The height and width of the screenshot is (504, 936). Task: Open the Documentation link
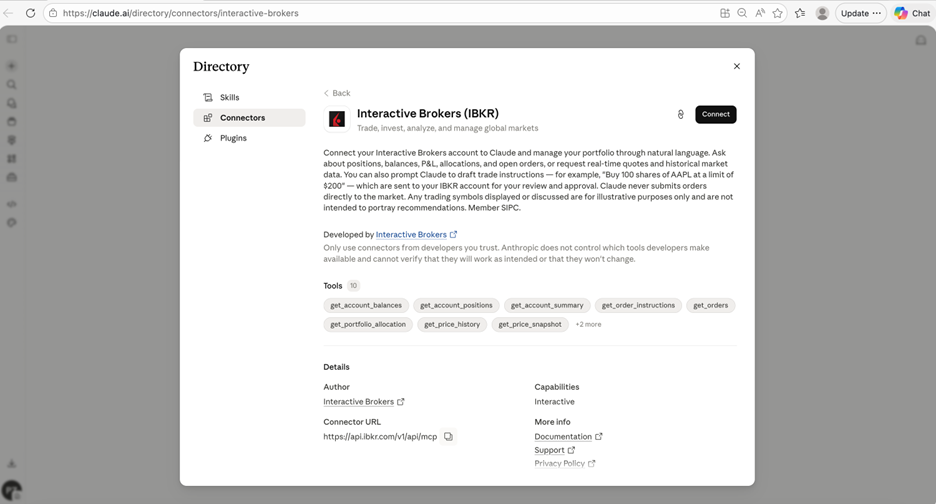pos(563,437)
